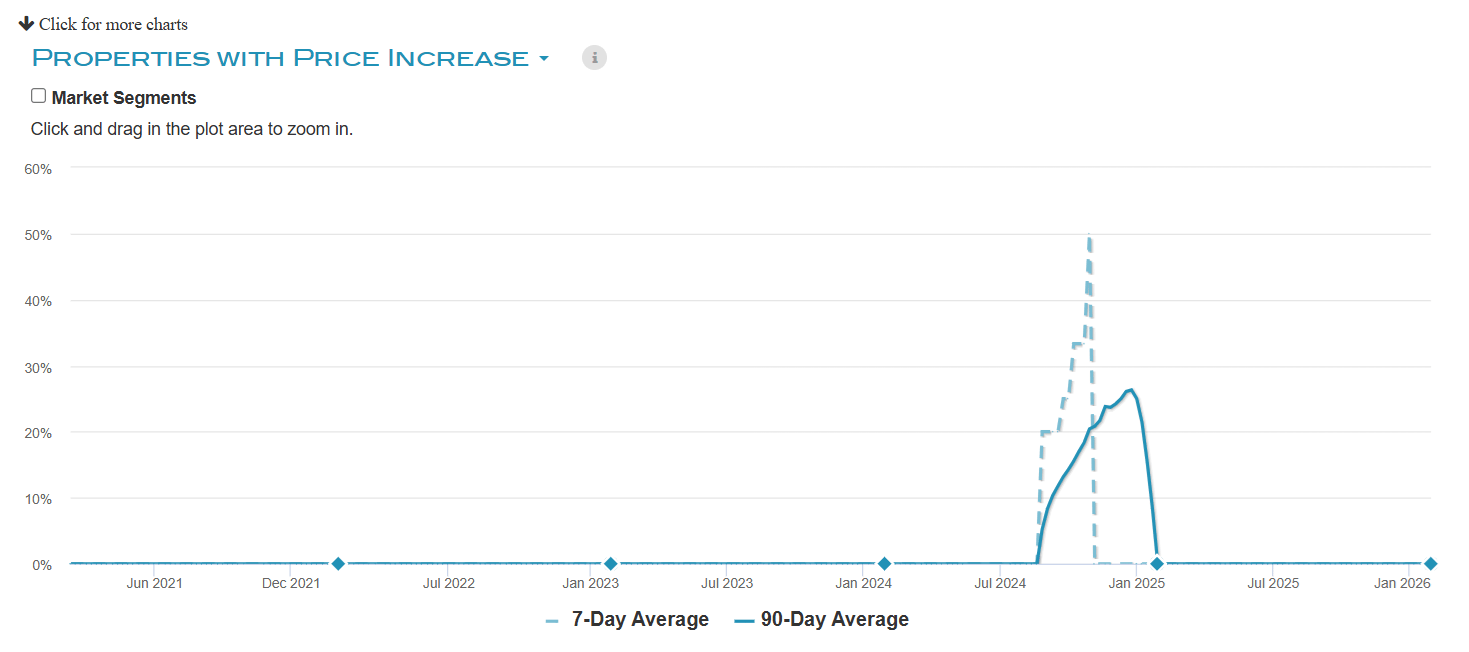
Task: Click the diamond marker near January 2024
Action: click(884, 564)
